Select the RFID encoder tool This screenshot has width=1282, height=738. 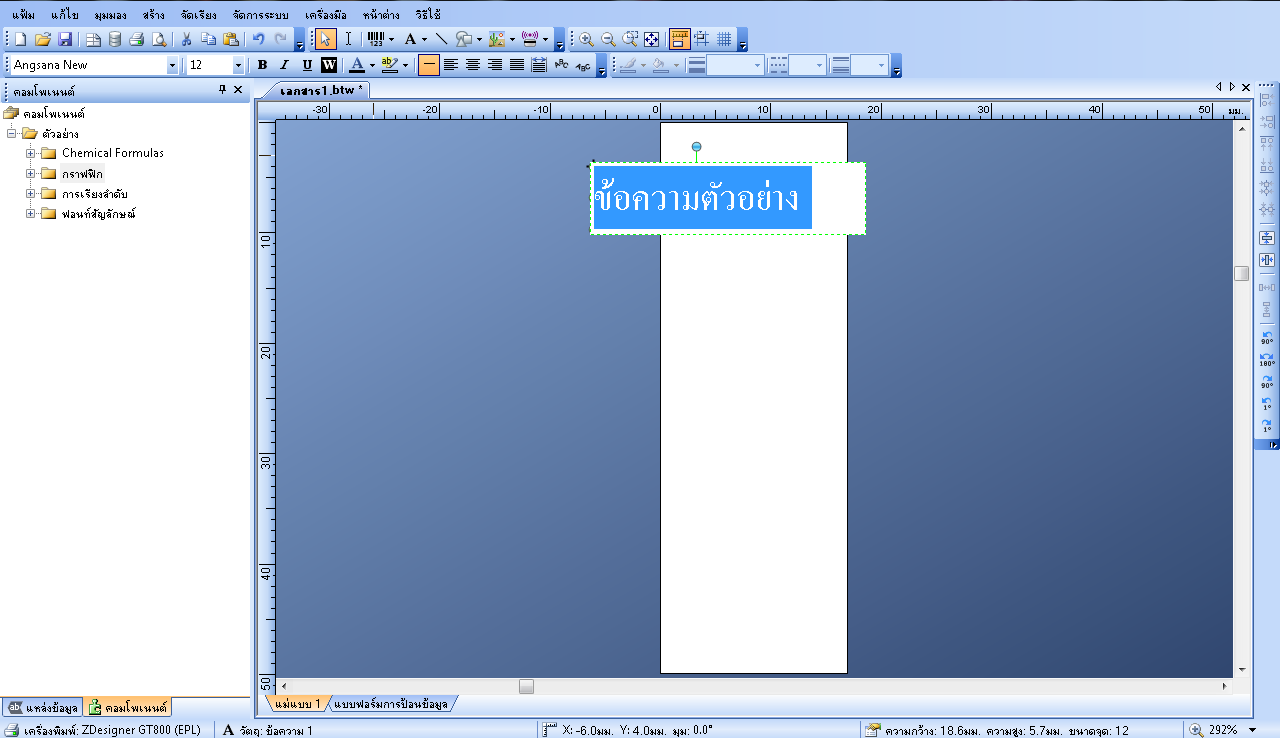(530, 39)
